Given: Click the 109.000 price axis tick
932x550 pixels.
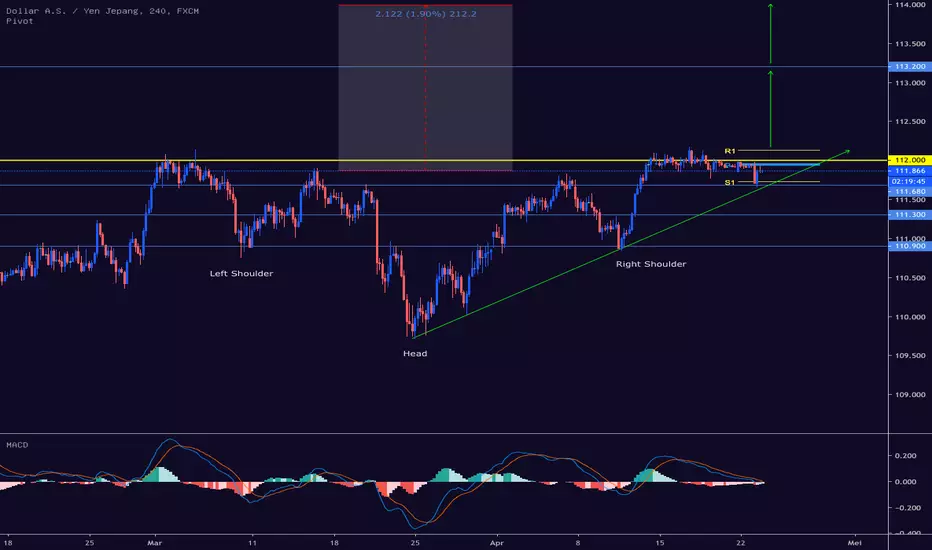Looking at the screenshot, I should 909,395.
